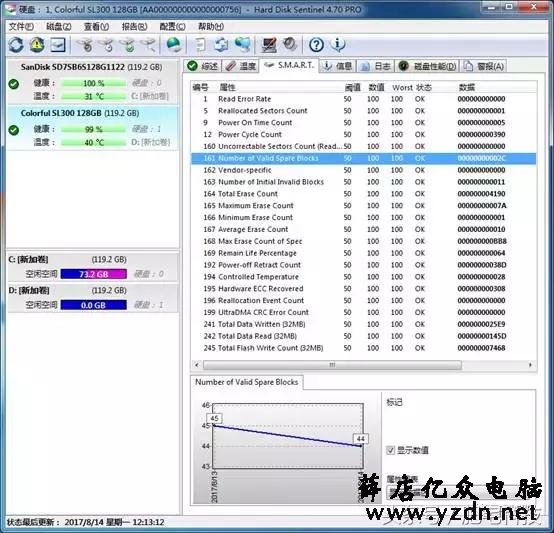
Task: Select the Power On Time Count row
Action: (364, 123)
